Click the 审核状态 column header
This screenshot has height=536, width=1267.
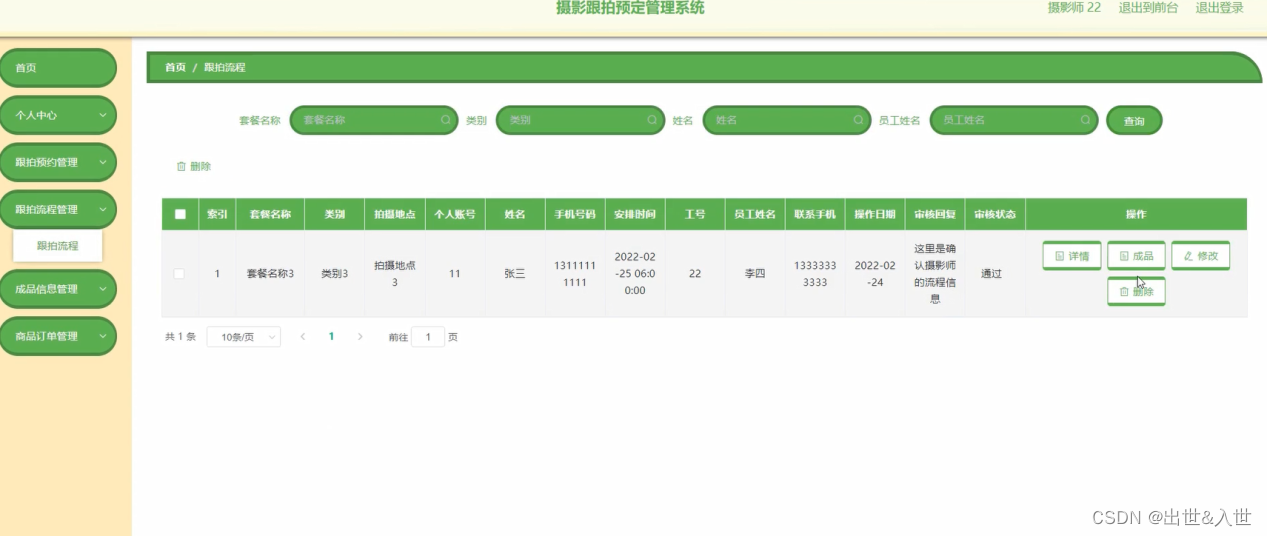pos(995,214)
